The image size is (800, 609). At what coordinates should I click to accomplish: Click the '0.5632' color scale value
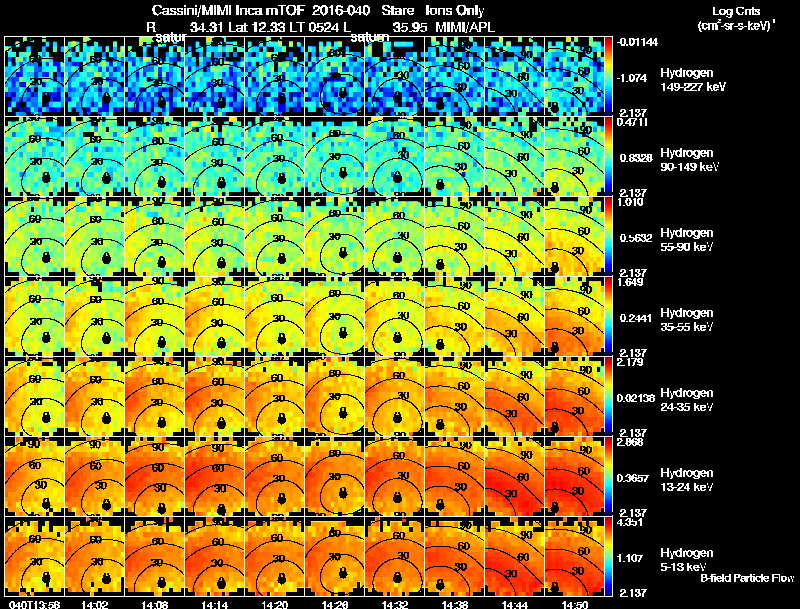636,238
